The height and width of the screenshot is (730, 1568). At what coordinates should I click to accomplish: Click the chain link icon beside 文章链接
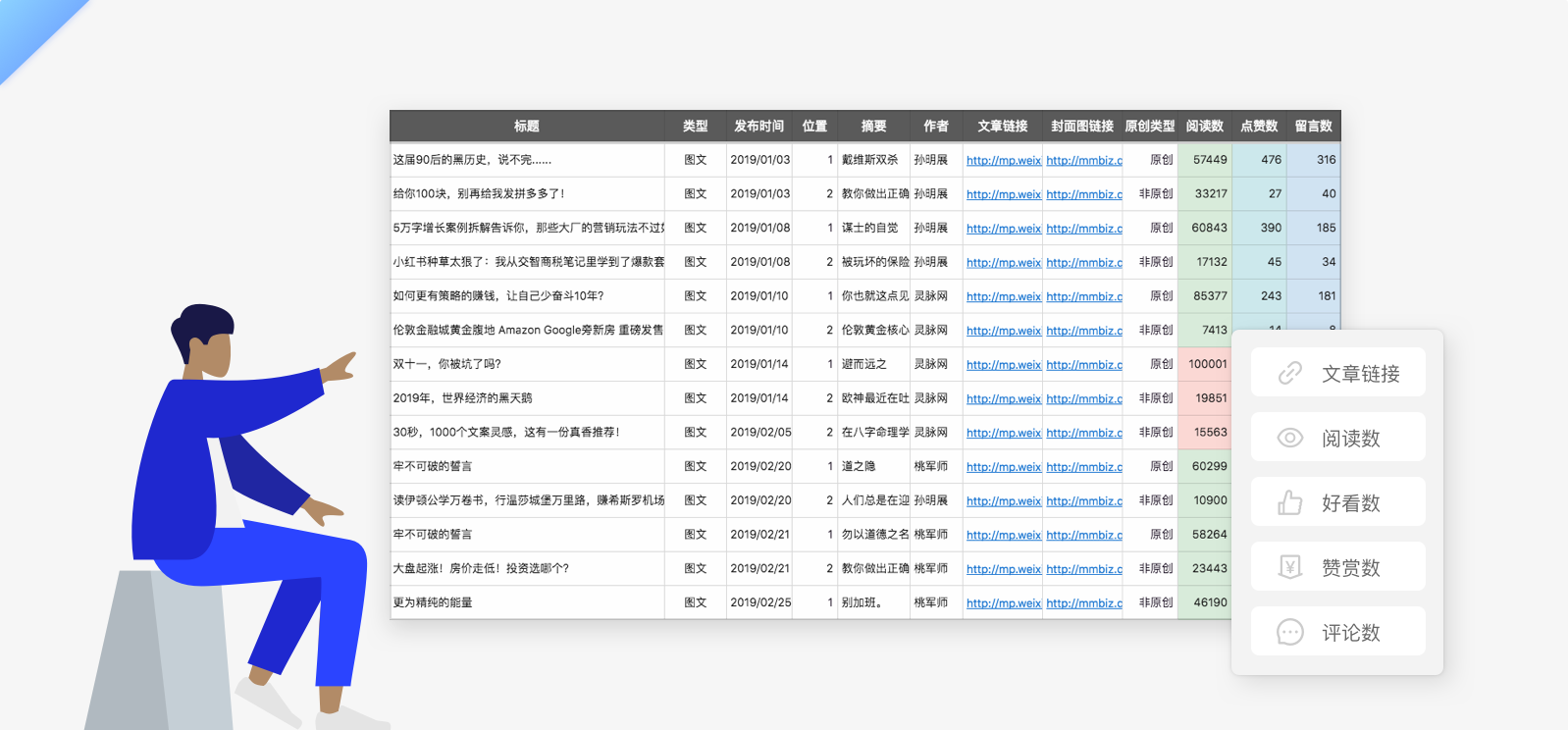pos(1289,373)
